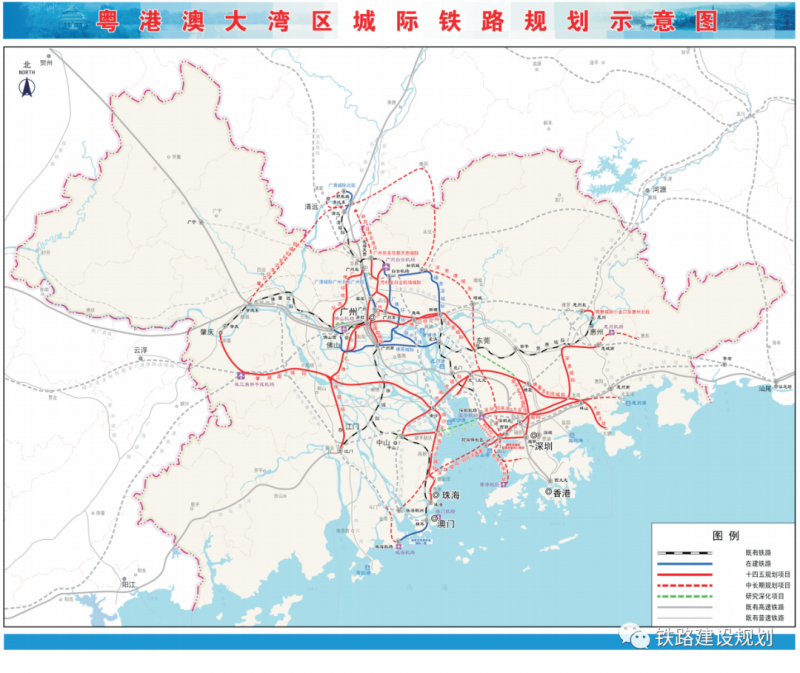Viewport: 800px width, 673px height.
Task: Click the green dashed 研究深化项目 legend line
Action: tap(683, 596)
